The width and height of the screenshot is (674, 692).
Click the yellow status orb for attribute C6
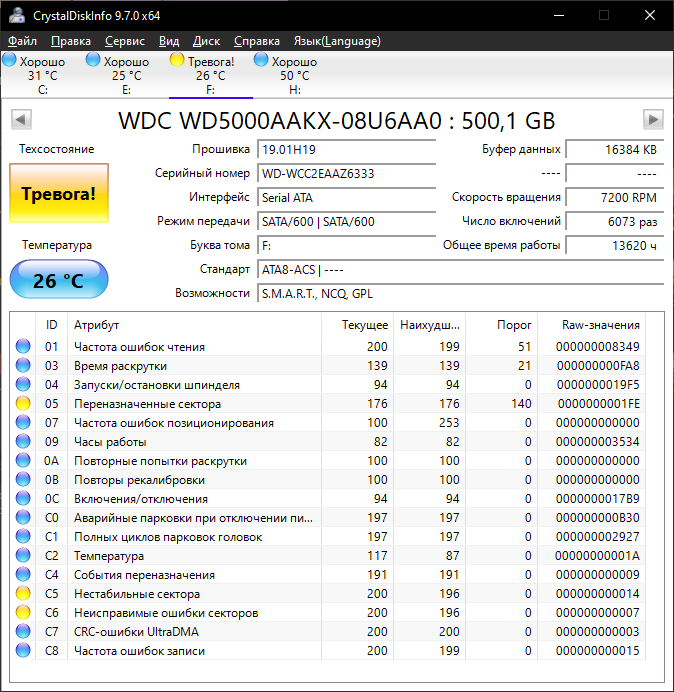tap(23, 613)
